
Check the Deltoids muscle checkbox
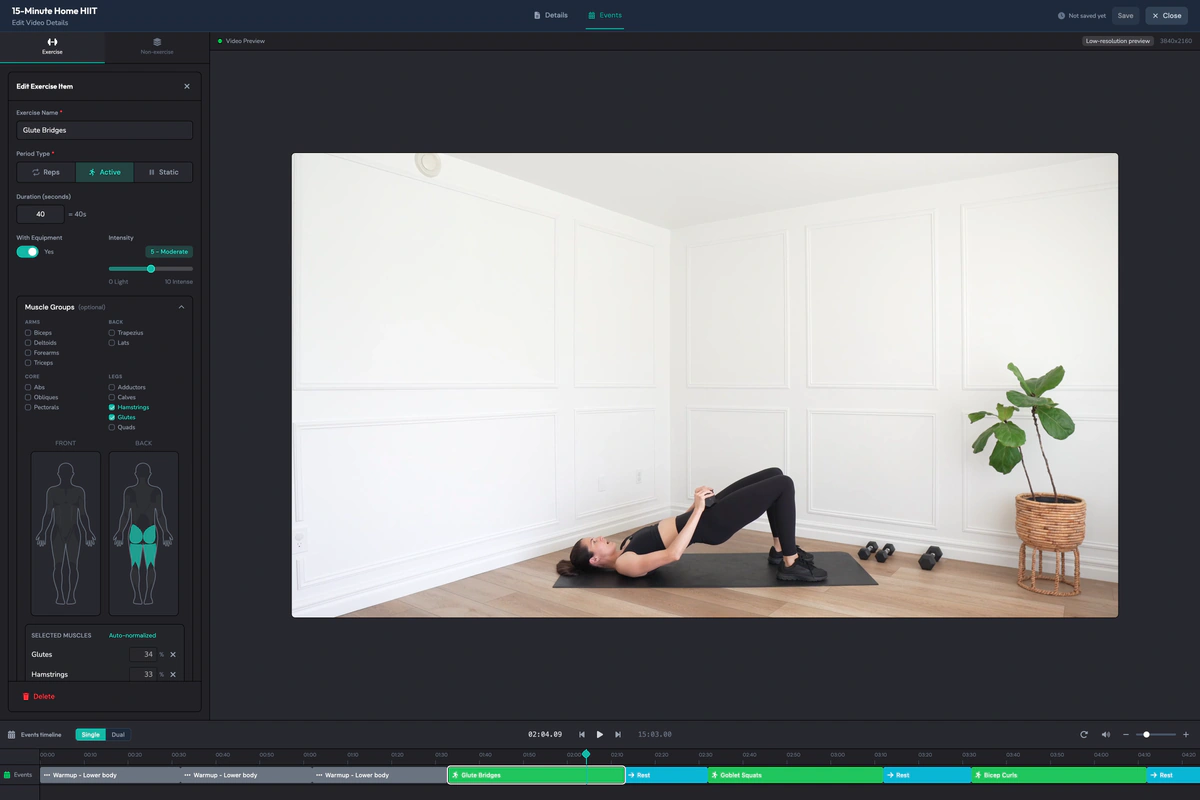coord(28,343)
